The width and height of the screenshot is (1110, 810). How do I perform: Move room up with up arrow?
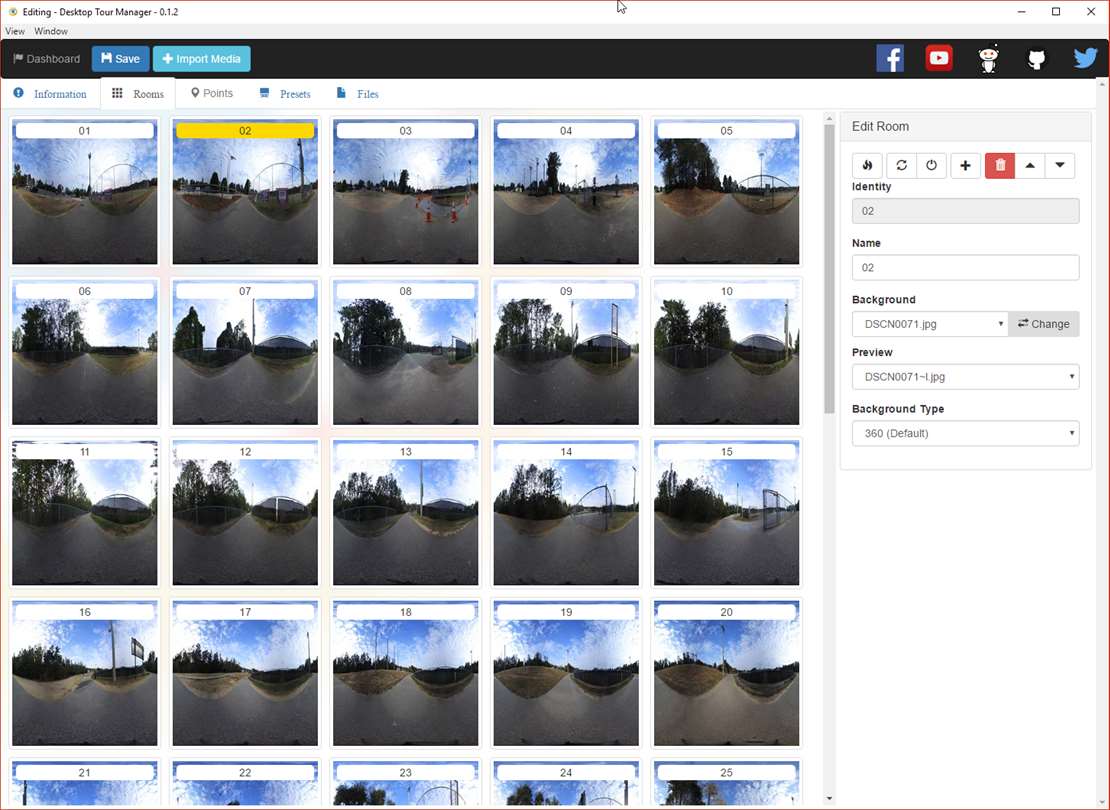click(1030, 166)
